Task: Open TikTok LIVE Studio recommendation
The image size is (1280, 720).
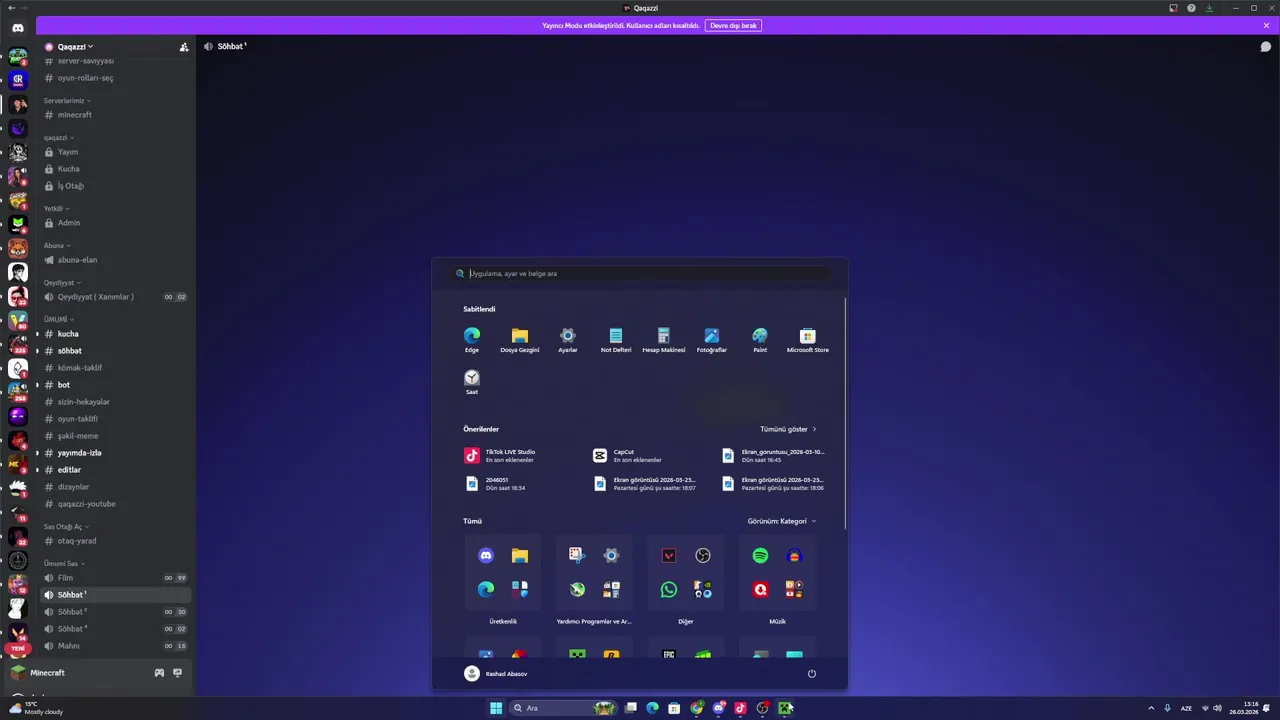Action: (x=500, y=455)
